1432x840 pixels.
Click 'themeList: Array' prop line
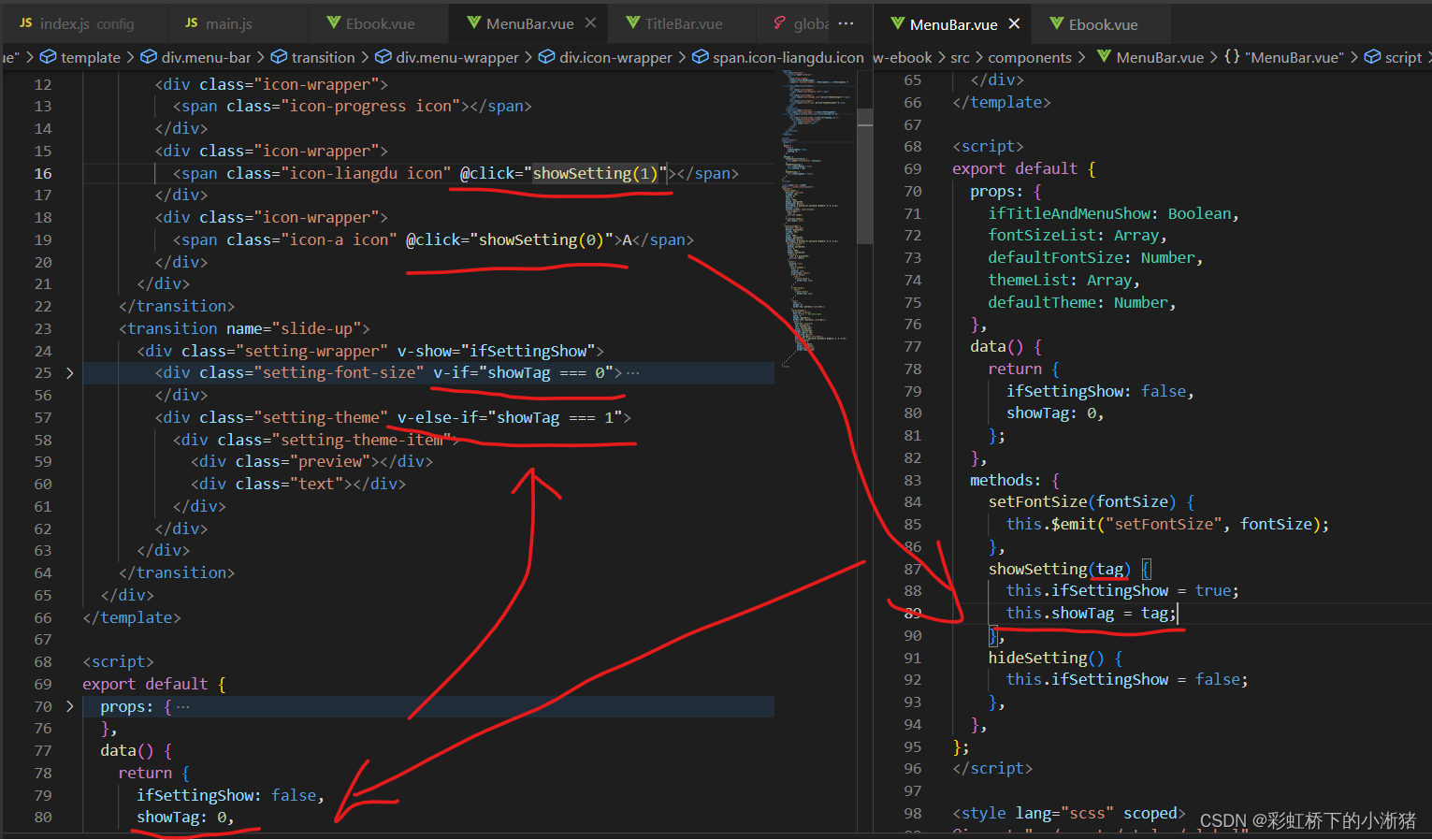(1063, 280)
